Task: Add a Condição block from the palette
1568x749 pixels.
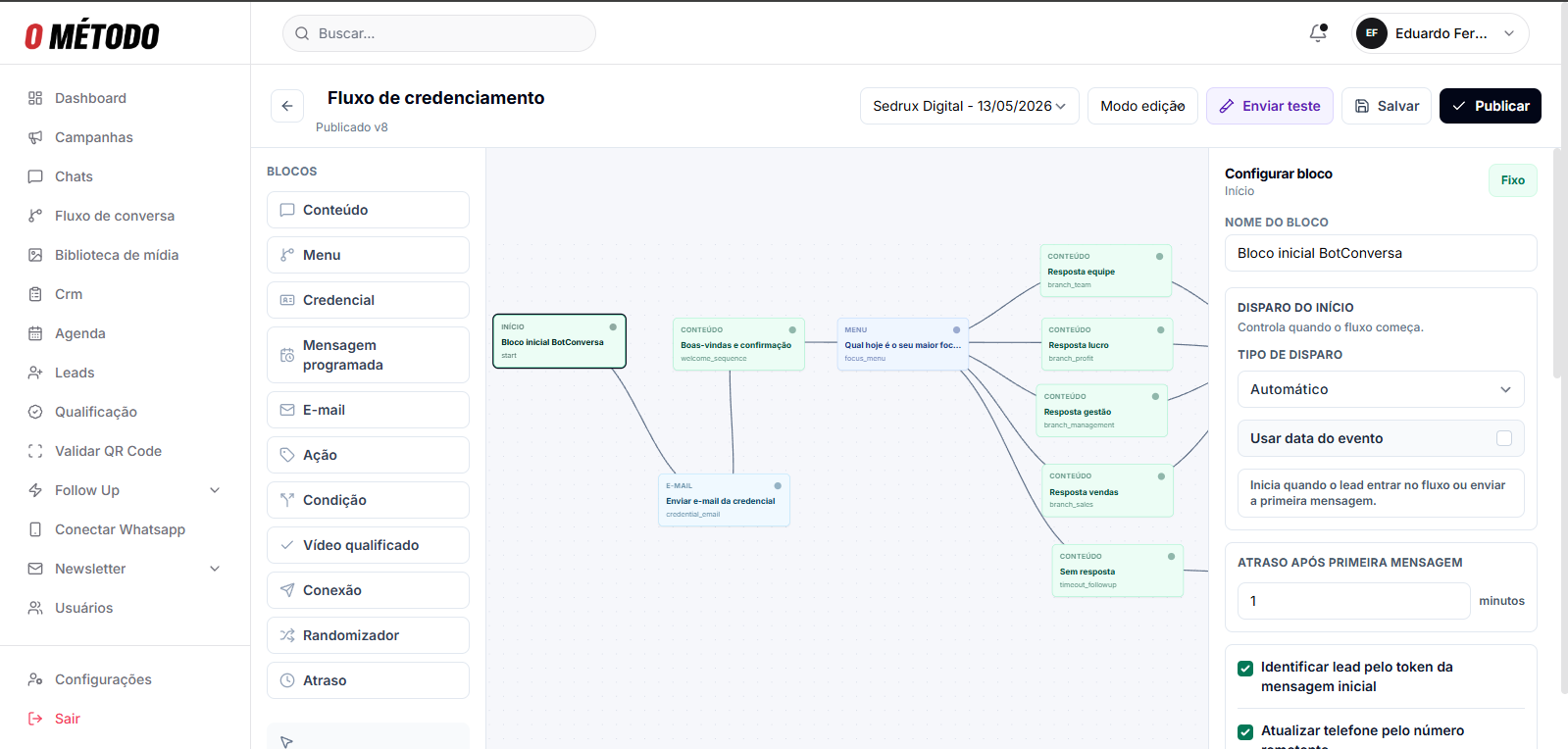Action: pos(368,500)
